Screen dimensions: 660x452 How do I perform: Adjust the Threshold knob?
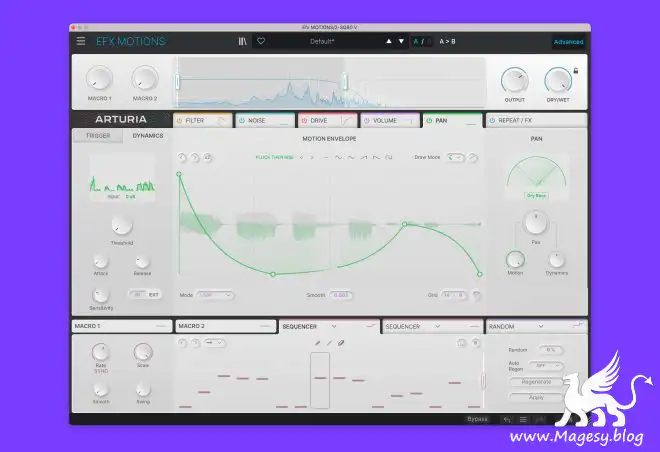[121, 226]
